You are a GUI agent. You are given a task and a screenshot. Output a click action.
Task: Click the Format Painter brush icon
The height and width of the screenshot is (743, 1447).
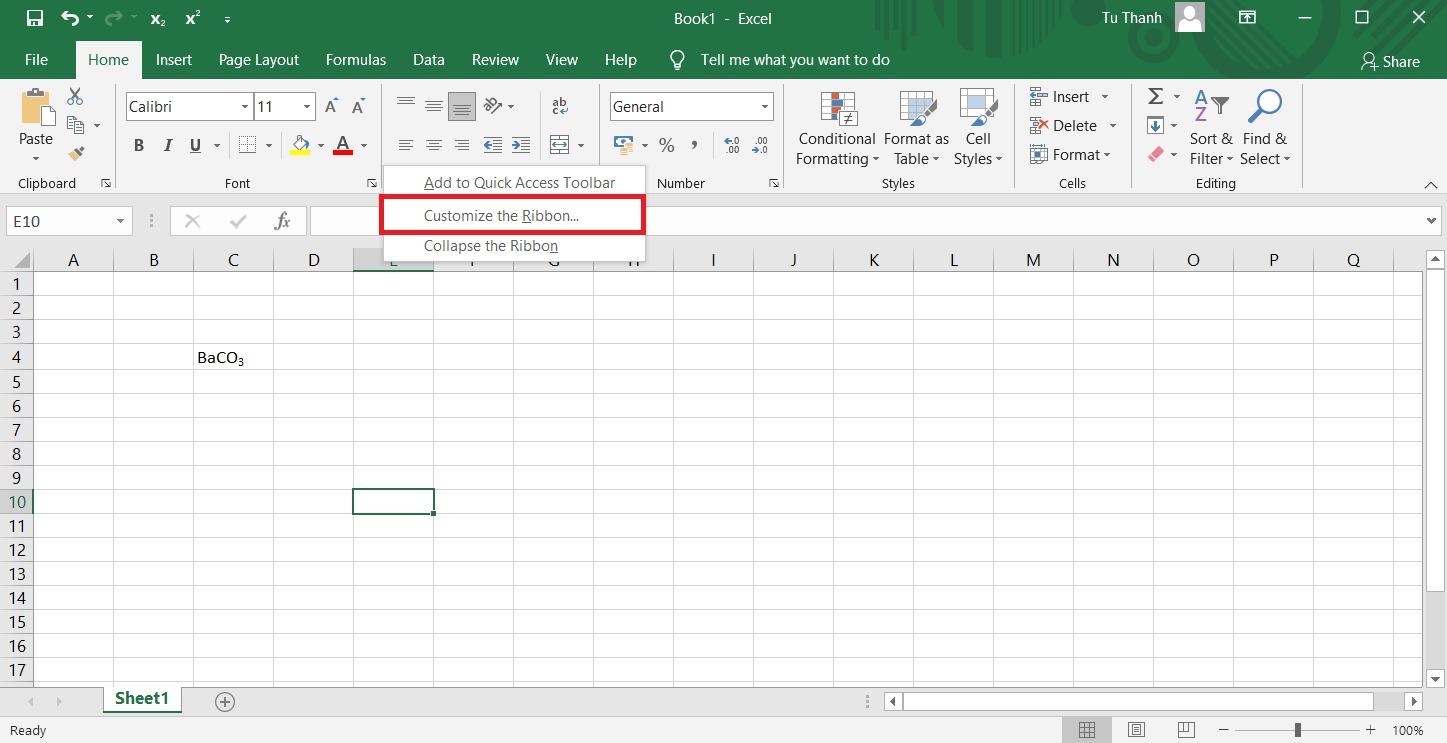(75, 154)
